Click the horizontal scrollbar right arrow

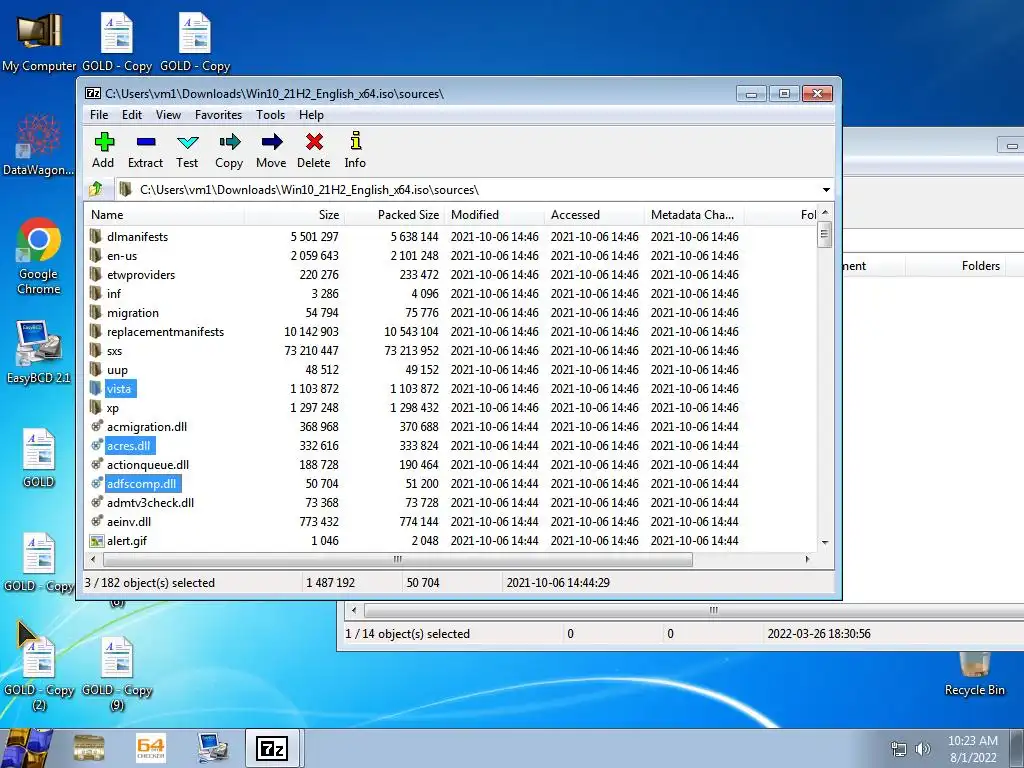coord(808,559)
